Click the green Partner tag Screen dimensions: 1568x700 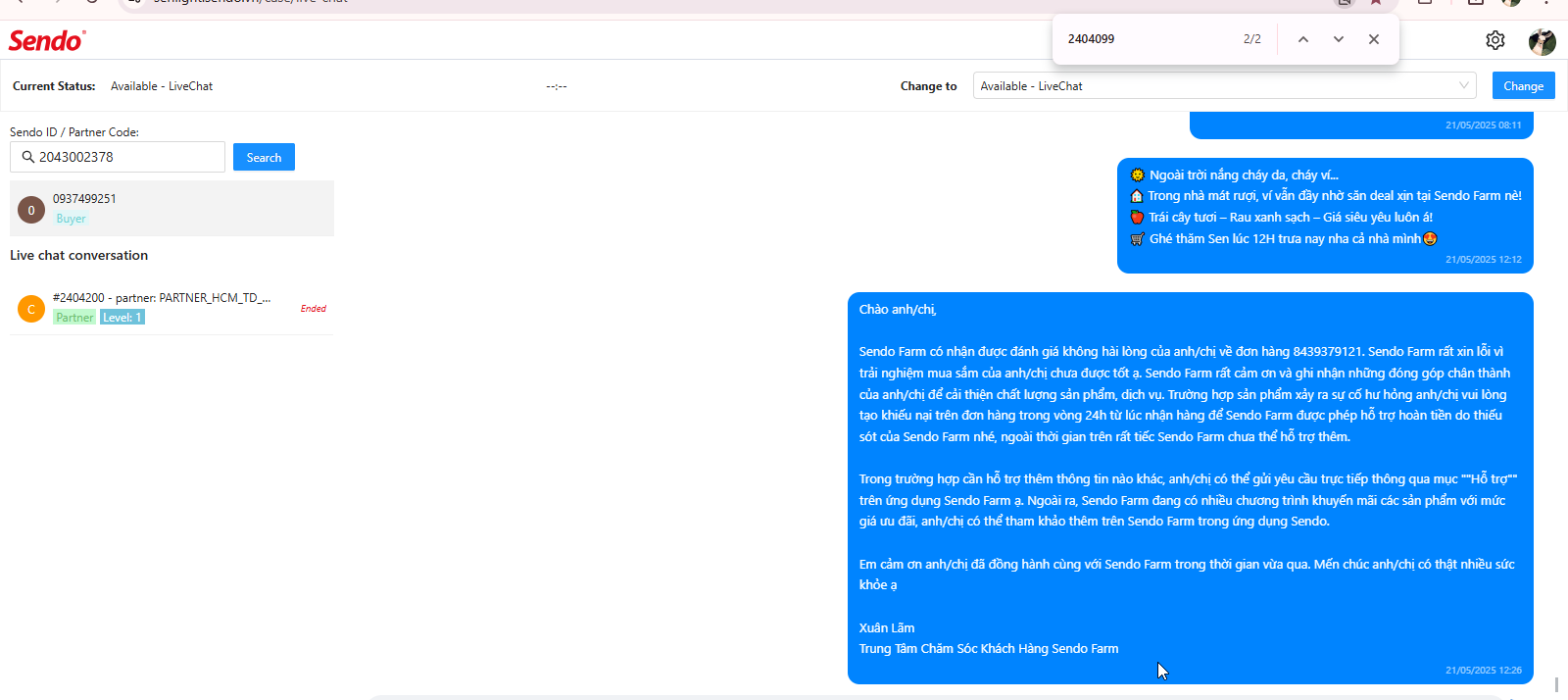point(74,318)
